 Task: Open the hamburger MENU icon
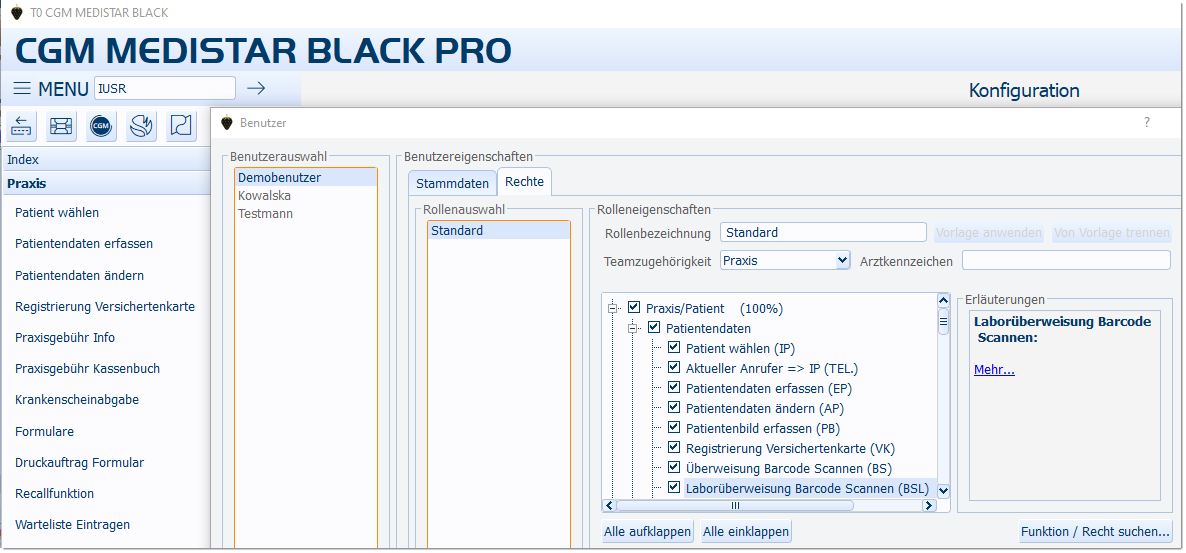point(23,89)
